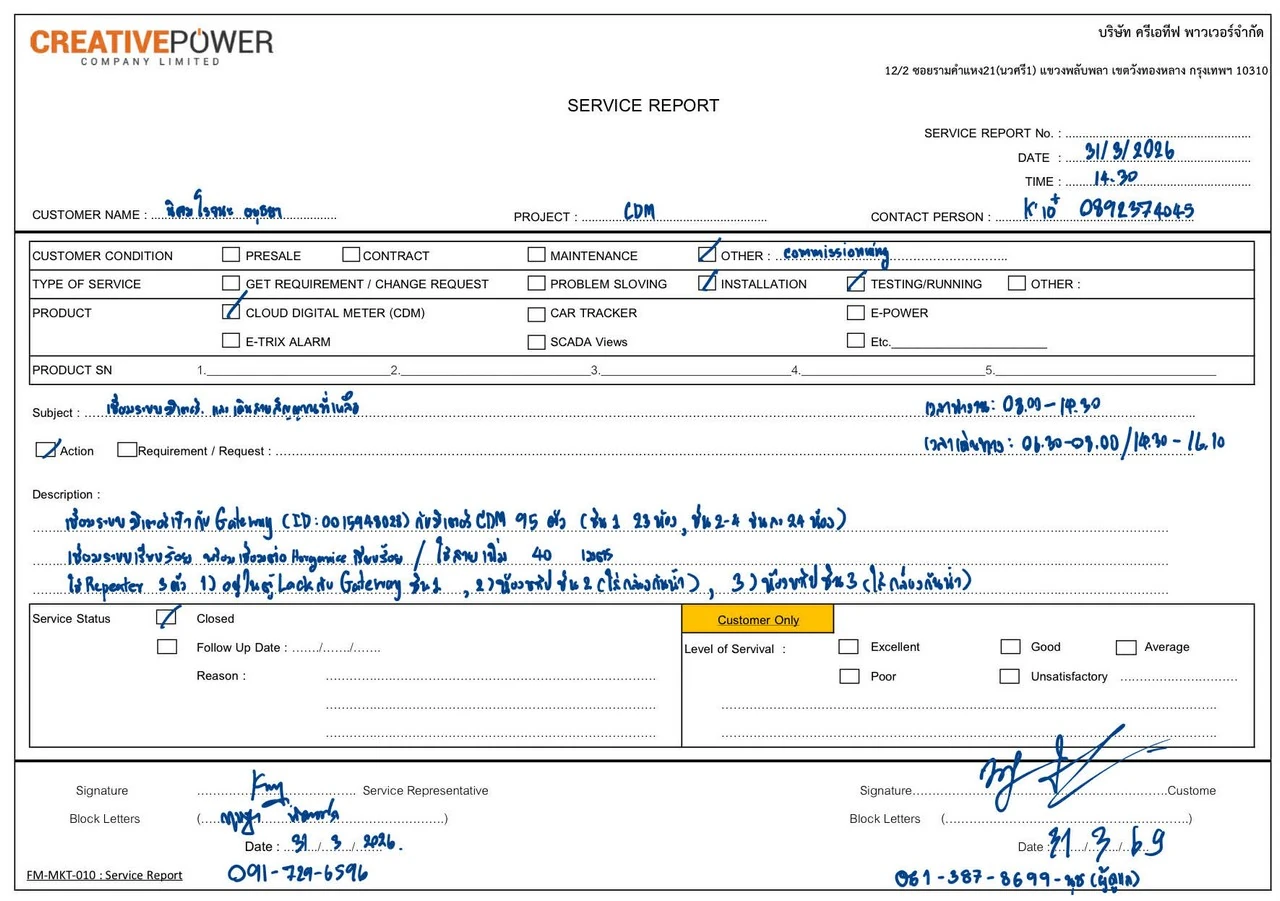The image size is (1280, 901).
Task: Click the PROJECT field showing CDM
Action: click(x=673, y=213)
